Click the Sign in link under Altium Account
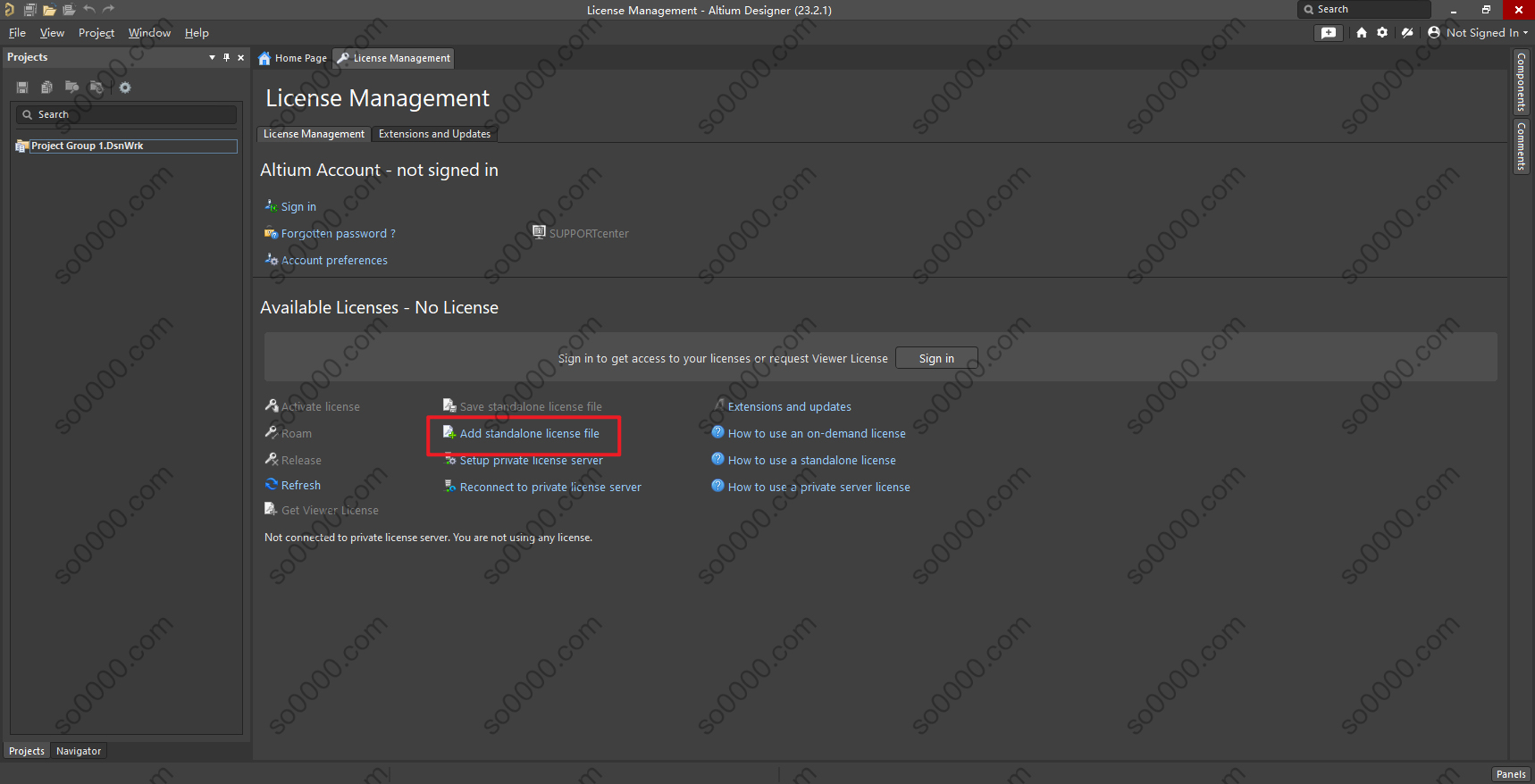Screen dimensions: 1535x784 298,206
